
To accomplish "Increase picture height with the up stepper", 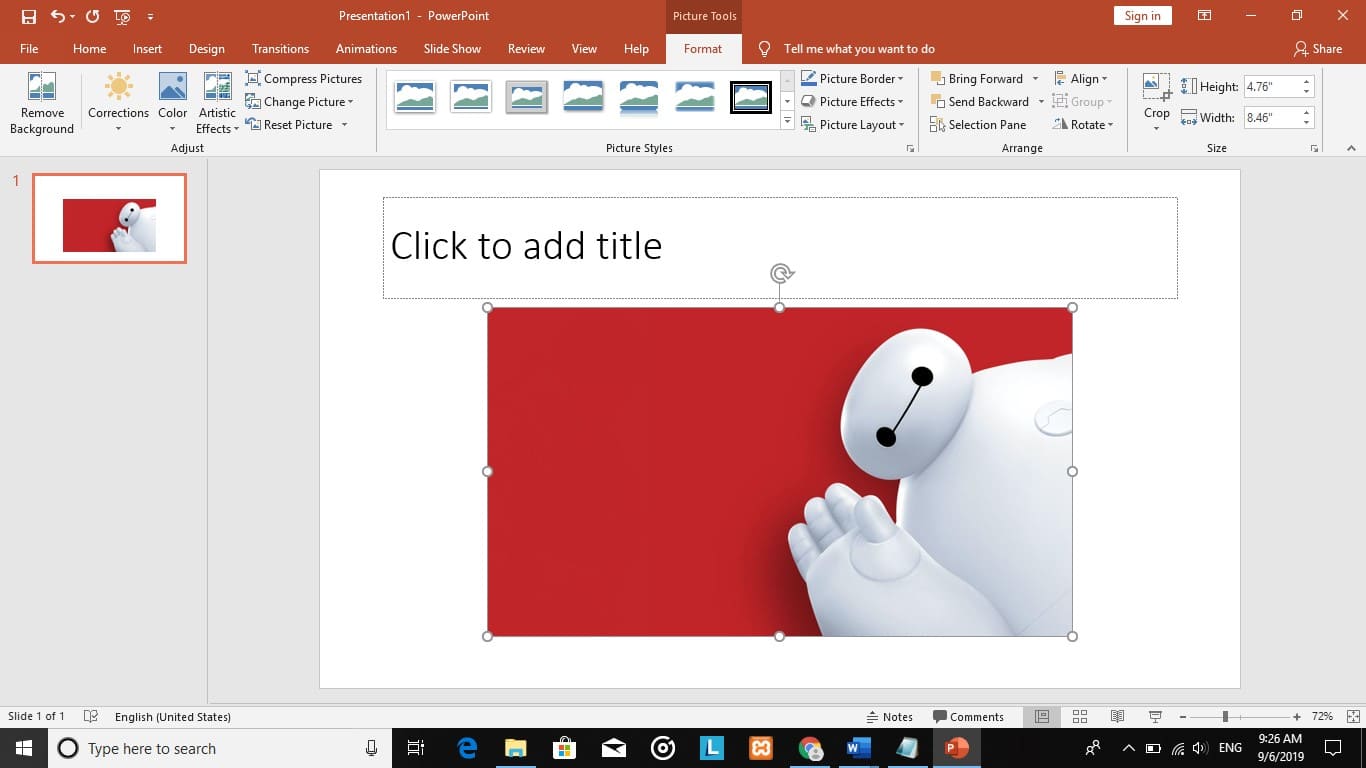I will 1307,82.
